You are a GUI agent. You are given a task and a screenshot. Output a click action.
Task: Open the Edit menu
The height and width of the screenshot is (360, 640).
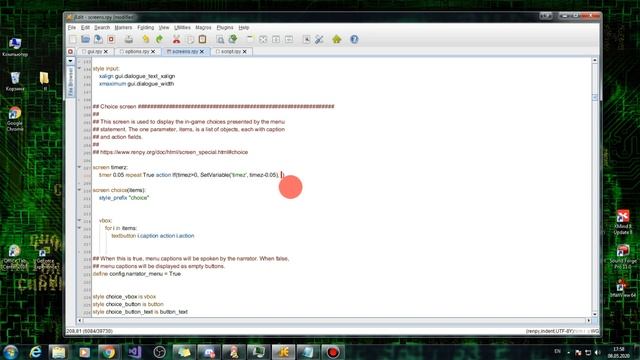(x=85, y=27)
